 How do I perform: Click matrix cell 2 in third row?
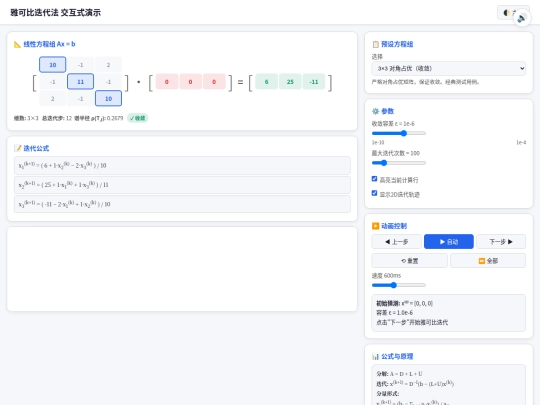click(x=53, y=98)
